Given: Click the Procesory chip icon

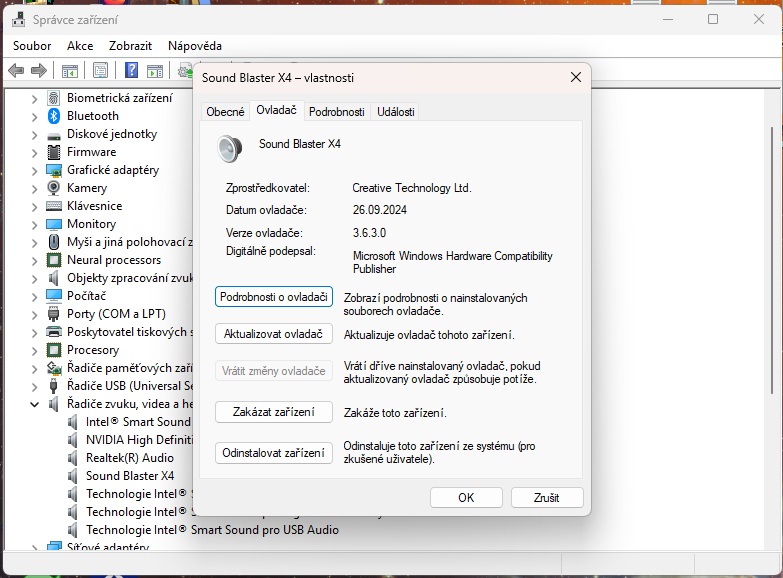Looking at the screenshot, I should click(x=54, y=350).
